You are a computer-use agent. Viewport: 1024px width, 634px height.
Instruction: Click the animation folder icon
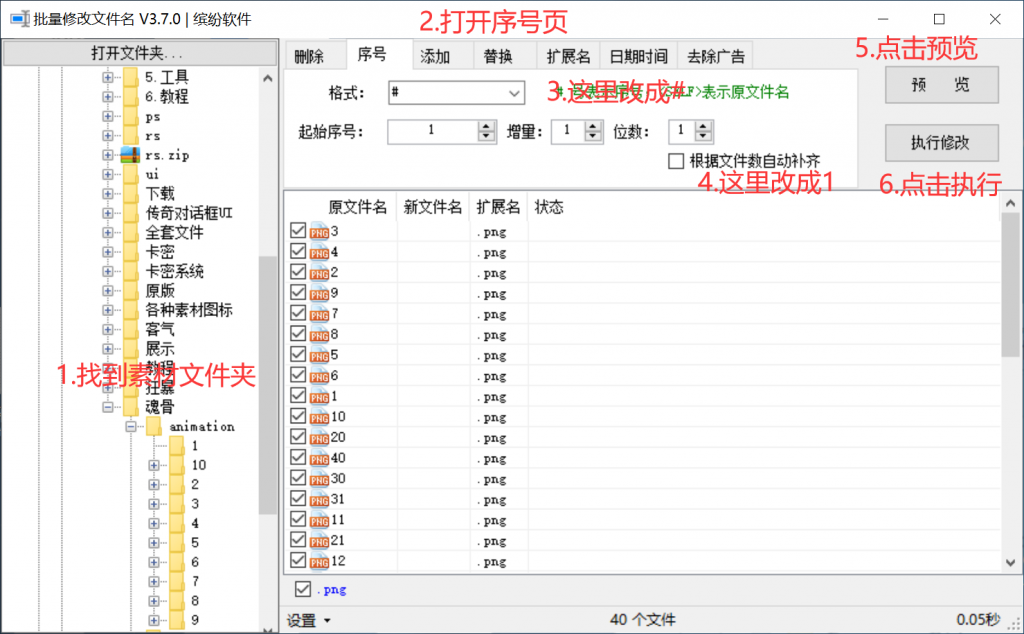(153, 426)
